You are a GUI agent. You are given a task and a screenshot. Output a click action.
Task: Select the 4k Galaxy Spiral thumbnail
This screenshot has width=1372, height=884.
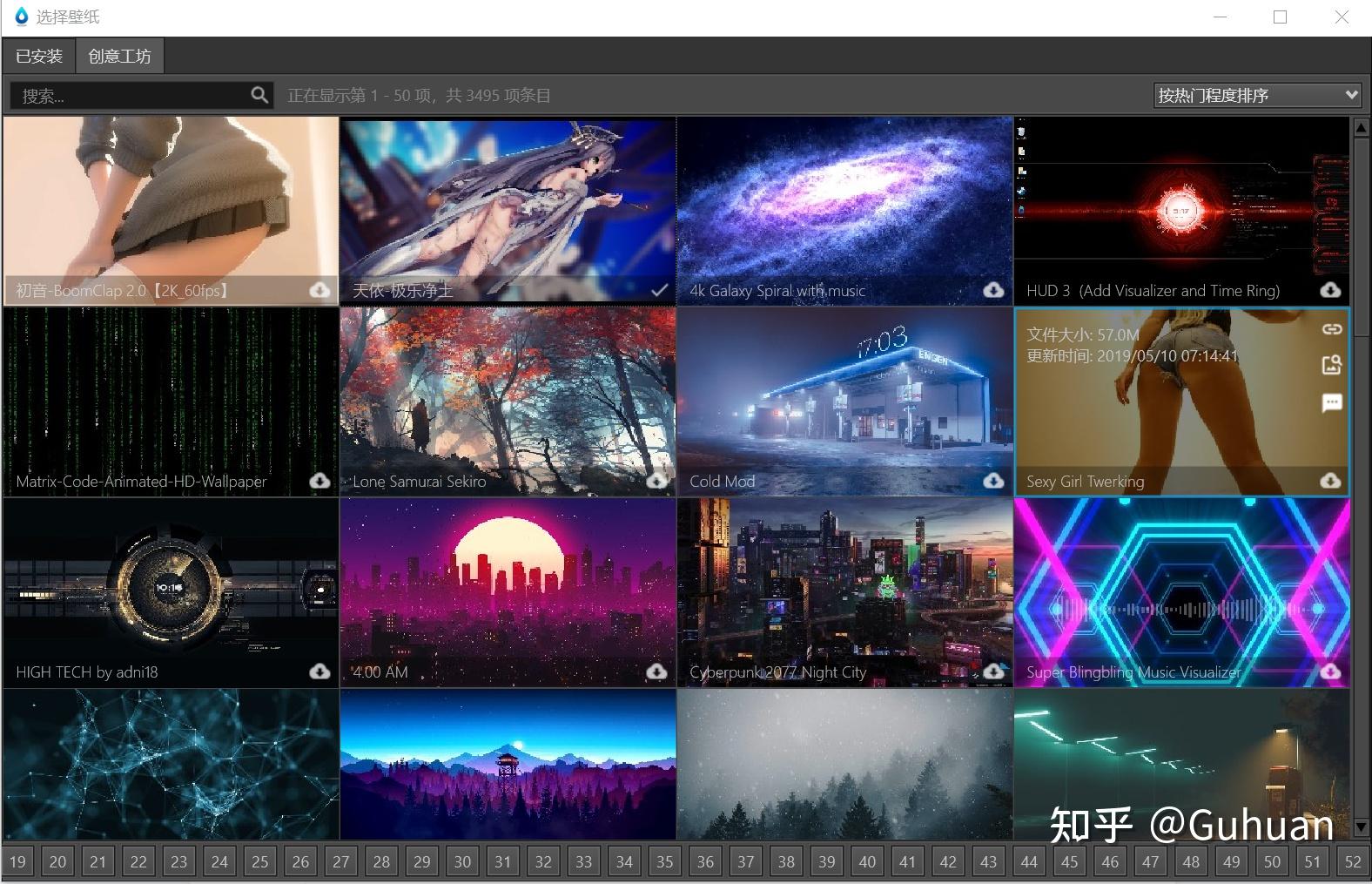click(844, 211)
